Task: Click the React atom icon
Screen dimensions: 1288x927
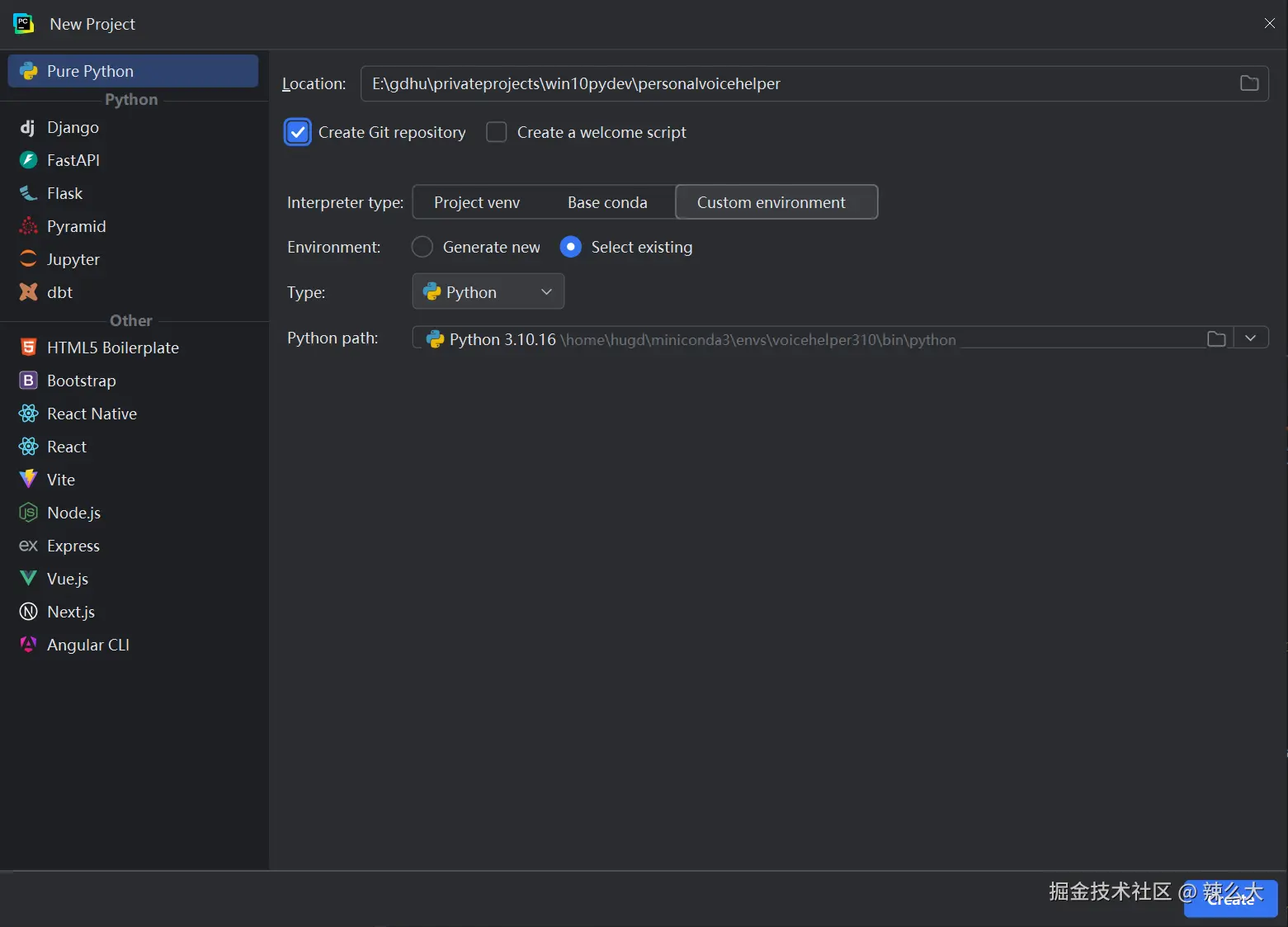Action: [28, 447]
